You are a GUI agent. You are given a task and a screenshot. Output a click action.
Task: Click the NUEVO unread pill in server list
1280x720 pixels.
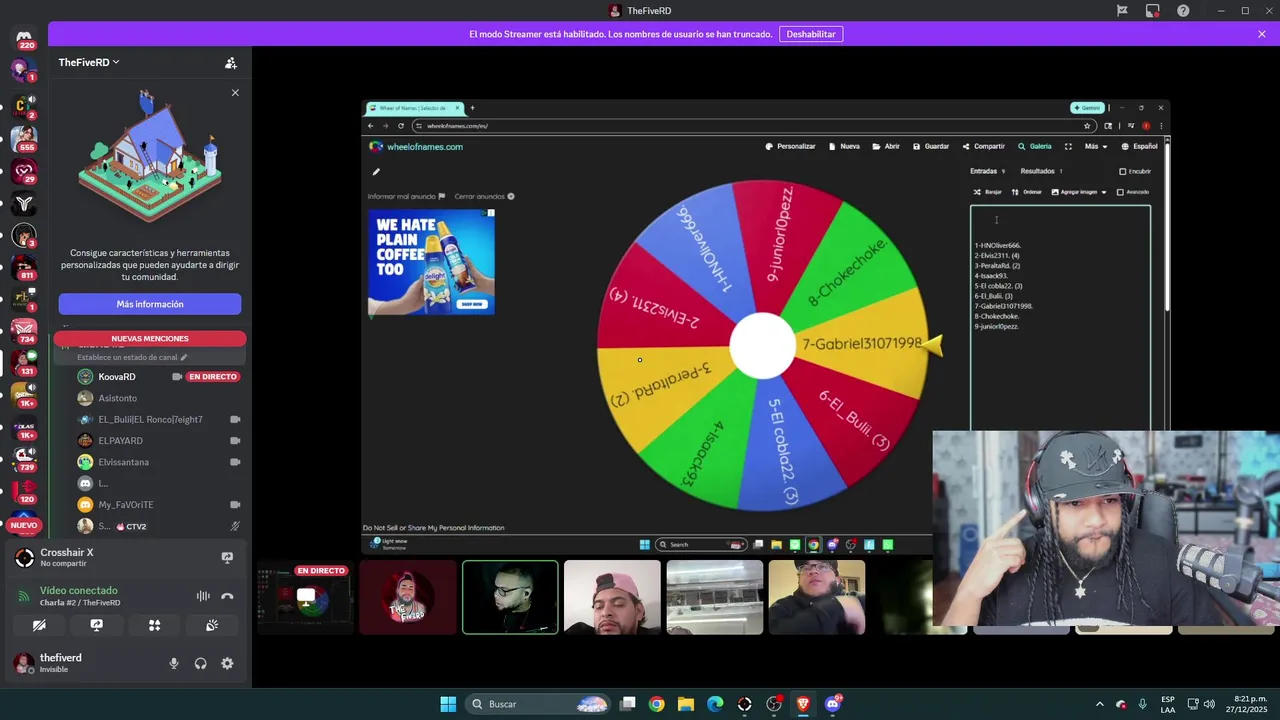tap(24, 525)
